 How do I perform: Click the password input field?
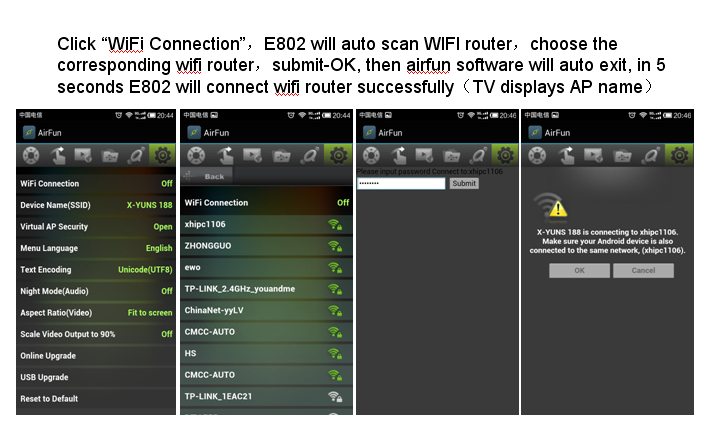(x=401, y=183)
